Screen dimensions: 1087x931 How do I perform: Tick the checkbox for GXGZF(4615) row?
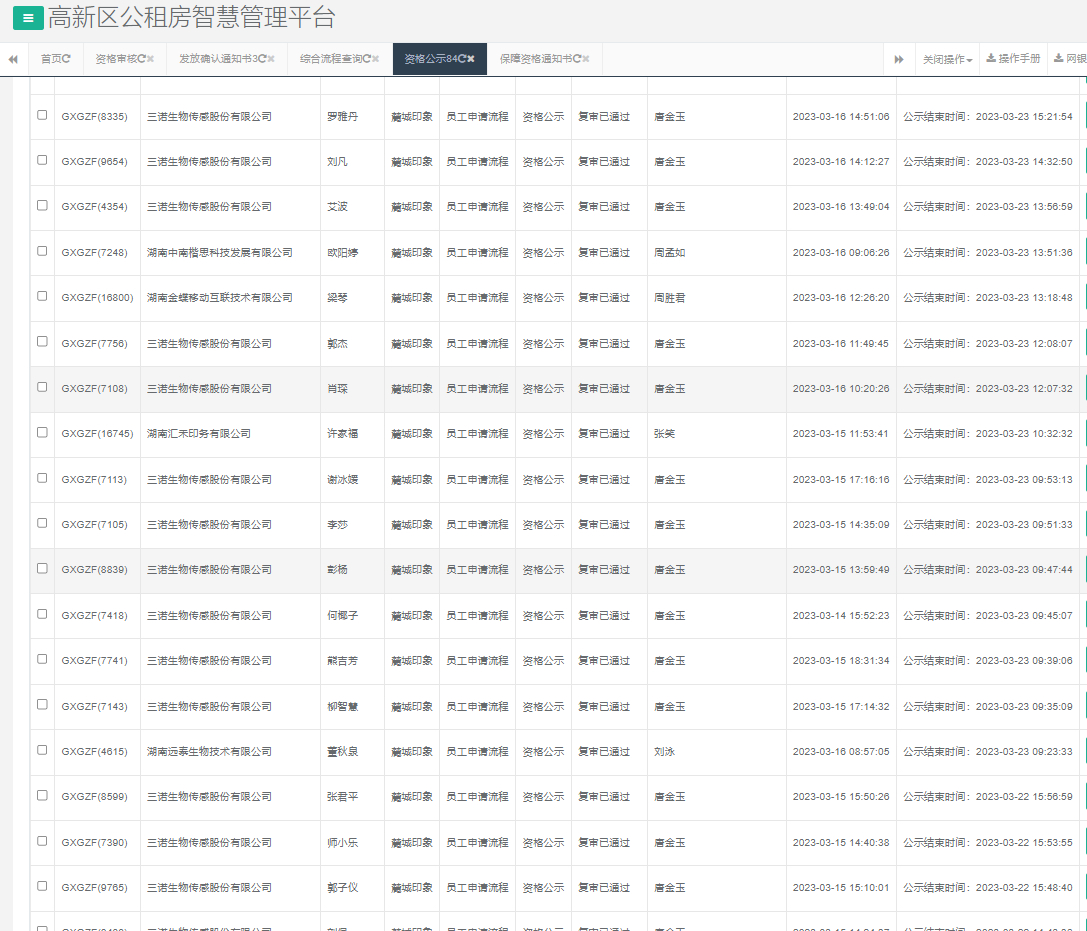(x=42, y=750)
